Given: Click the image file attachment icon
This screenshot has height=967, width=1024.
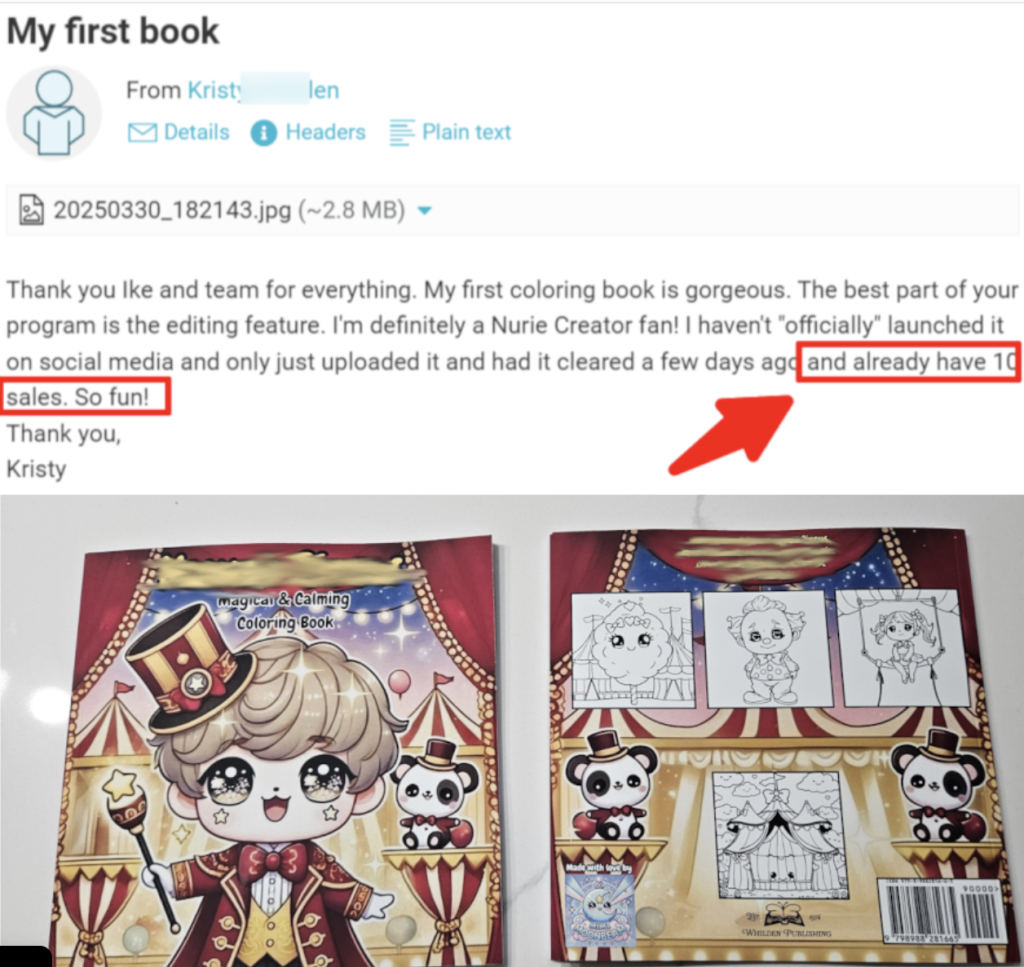Looking at the screenshot, I should coord(31,210).
